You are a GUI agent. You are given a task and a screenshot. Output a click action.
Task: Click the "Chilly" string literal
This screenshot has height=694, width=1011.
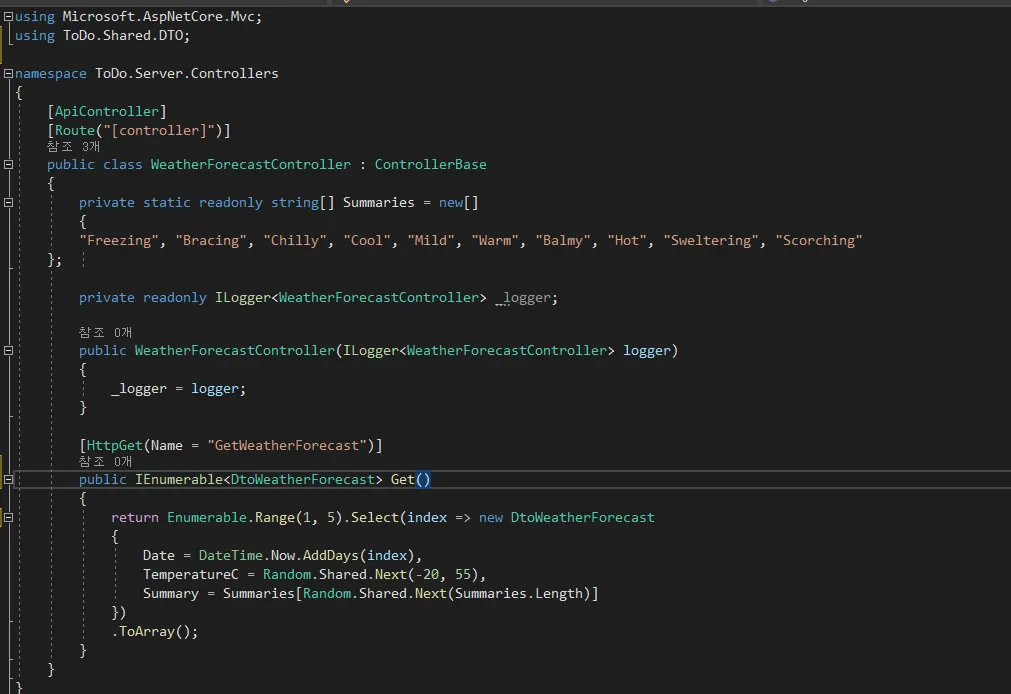(295, 241)
